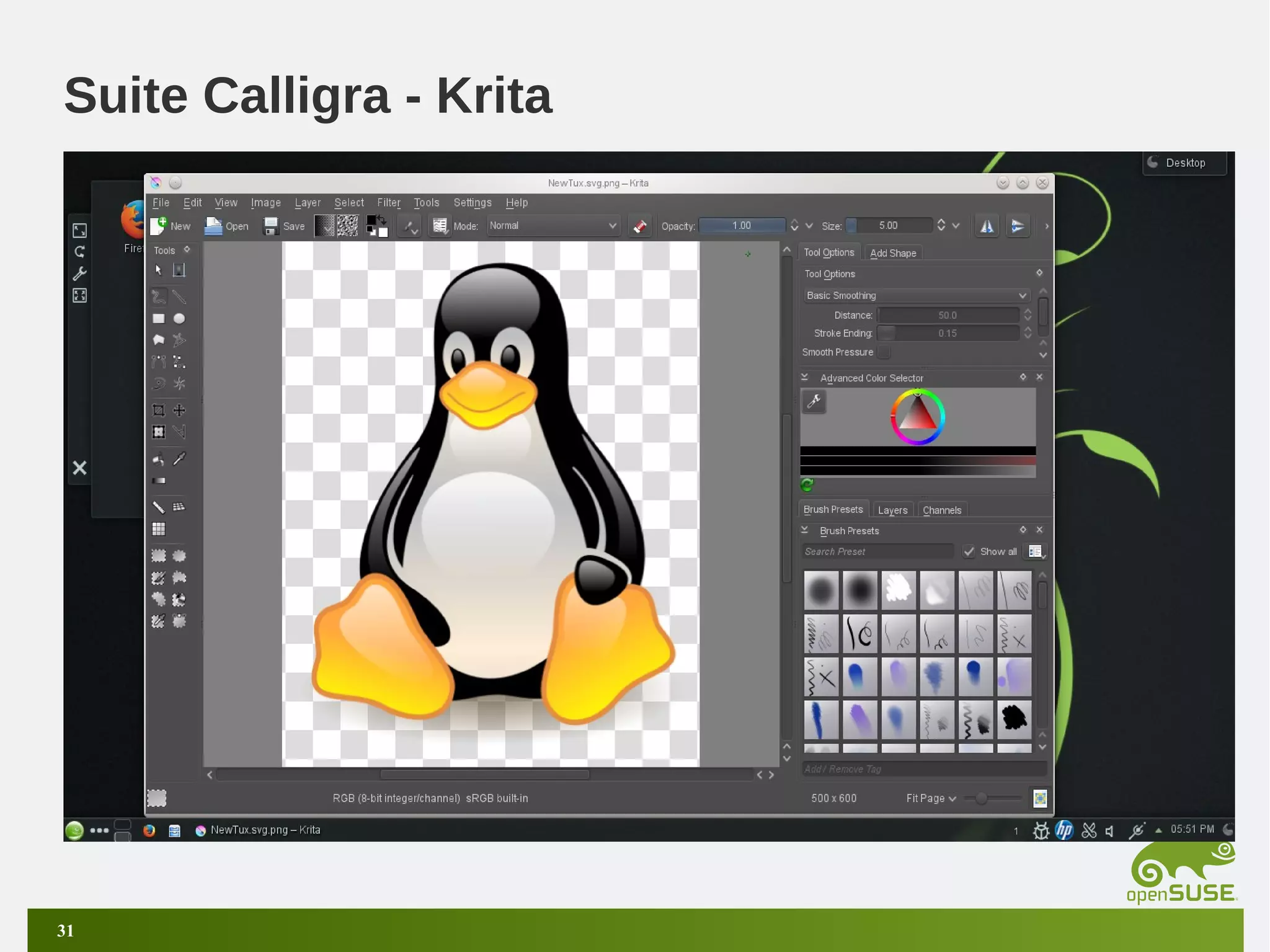Switch to the Layers tab
Image resolution: width=1270 pixels, height=952 pixels.
click(x=892, y=510)
